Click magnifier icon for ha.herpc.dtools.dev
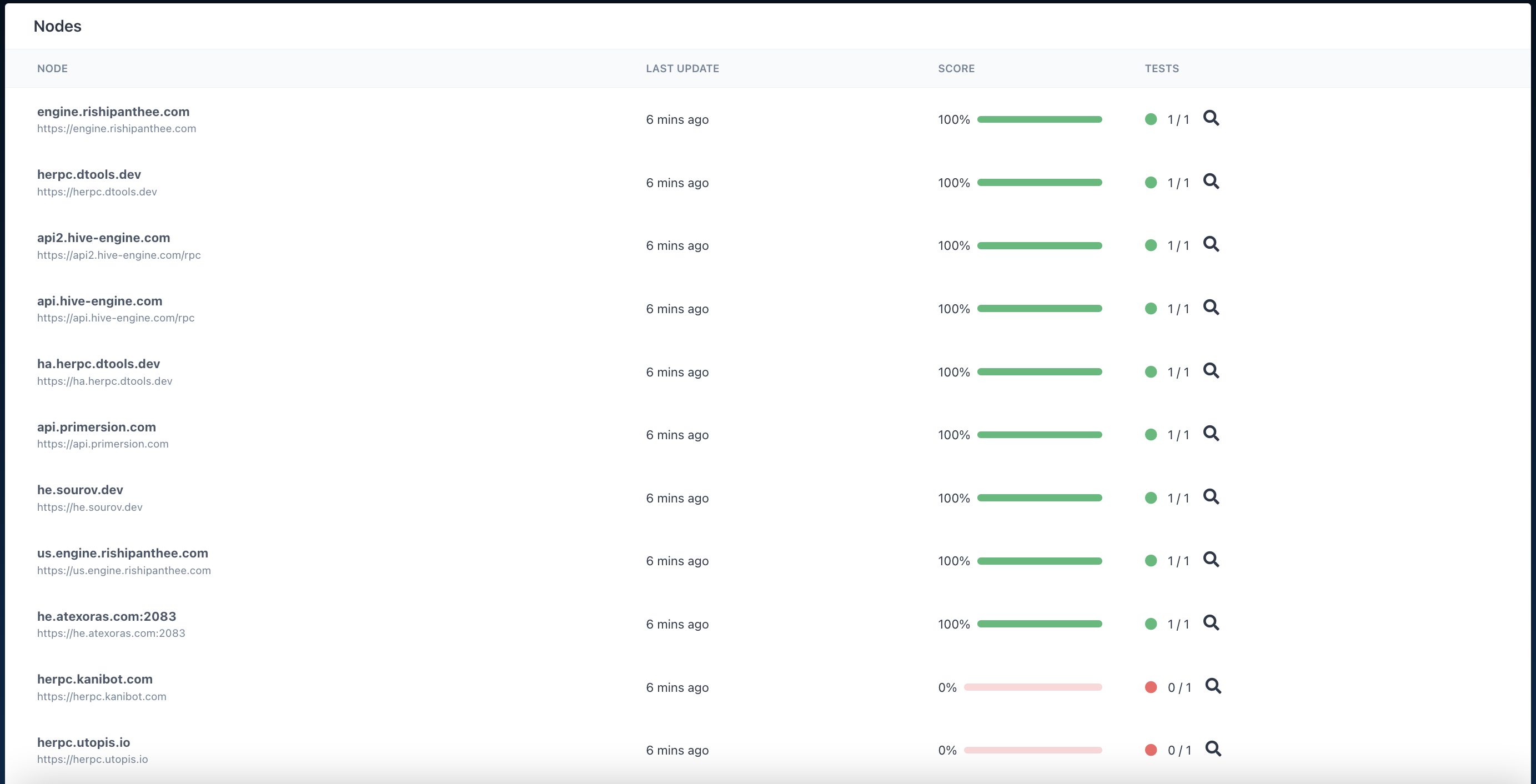Image resolution: width=1536 pixels, height=784 pixels. click(x=1211, y=371)
